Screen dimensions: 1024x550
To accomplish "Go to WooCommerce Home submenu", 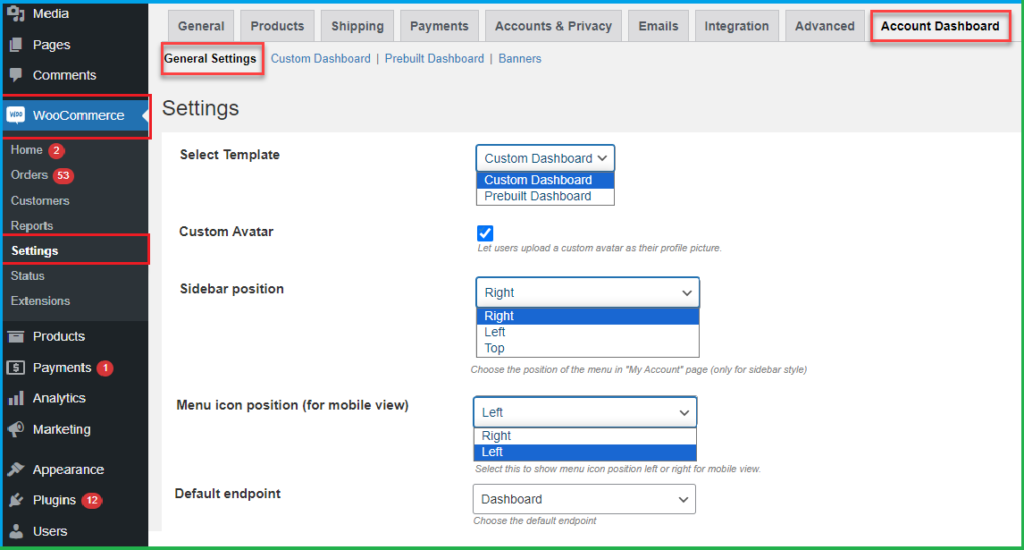I will click(x=27, y=150).
